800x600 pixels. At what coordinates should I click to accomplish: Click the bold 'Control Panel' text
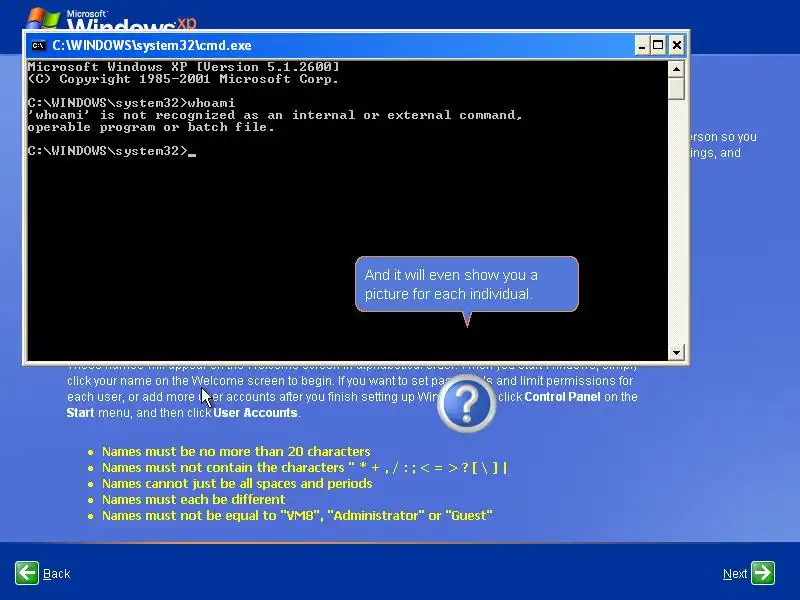(562, 397)
